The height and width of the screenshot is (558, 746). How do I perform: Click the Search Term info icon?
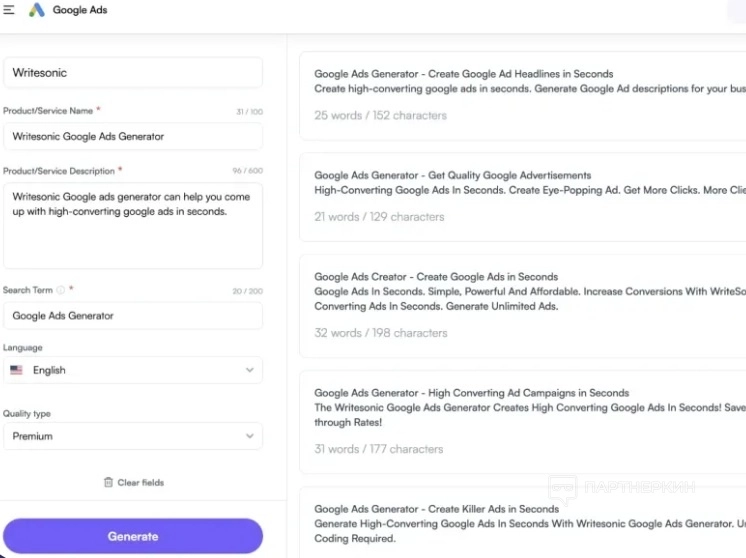pyautogui.click(x=61, y=290)
